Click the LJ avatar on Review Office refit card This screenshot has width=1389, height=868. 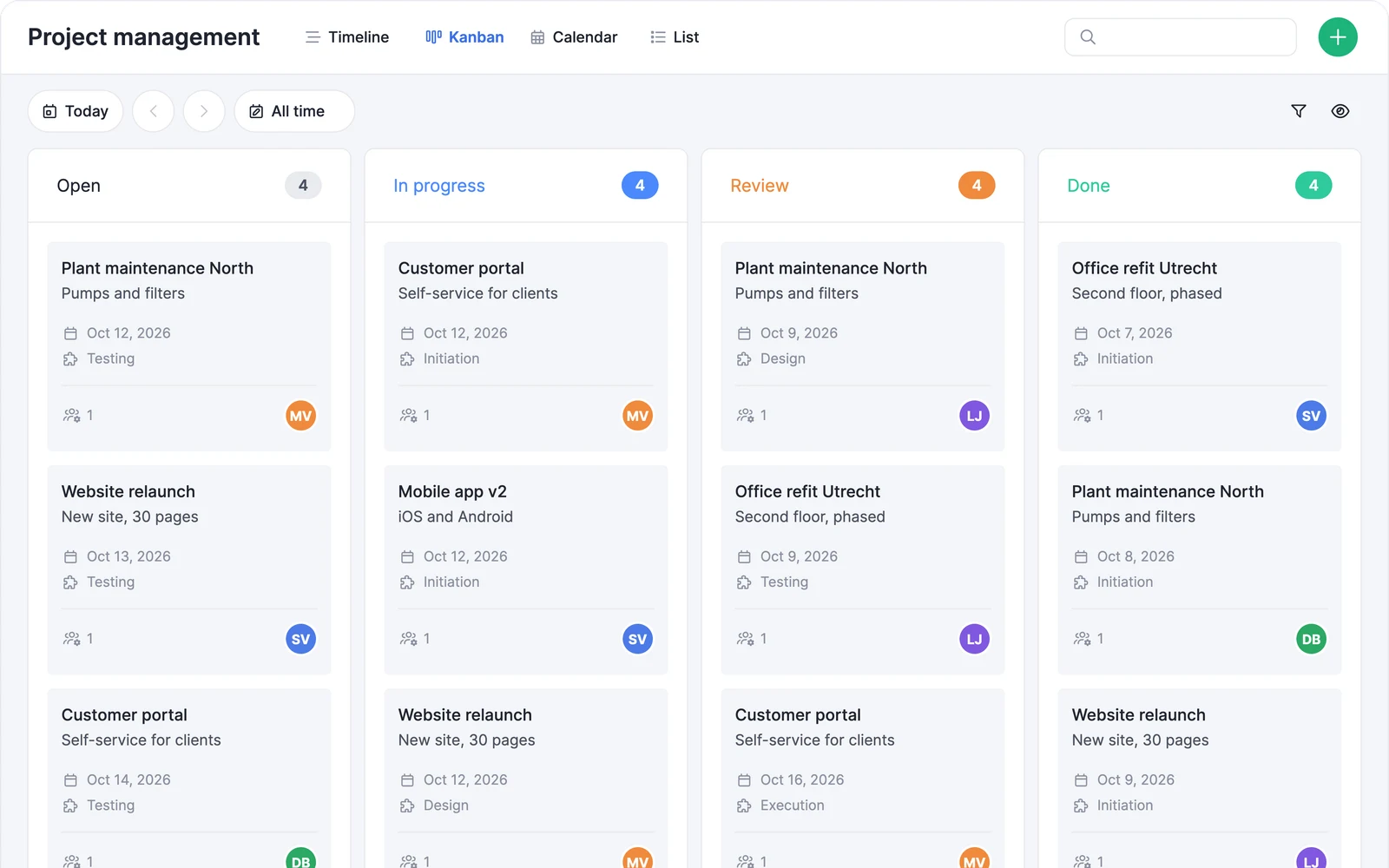974,639
